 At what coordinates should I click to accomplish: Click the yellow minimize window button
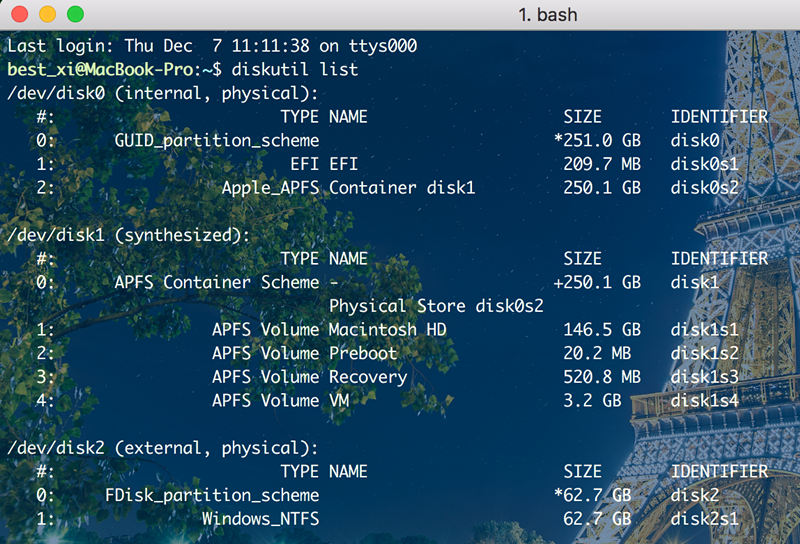pos(47,14)
